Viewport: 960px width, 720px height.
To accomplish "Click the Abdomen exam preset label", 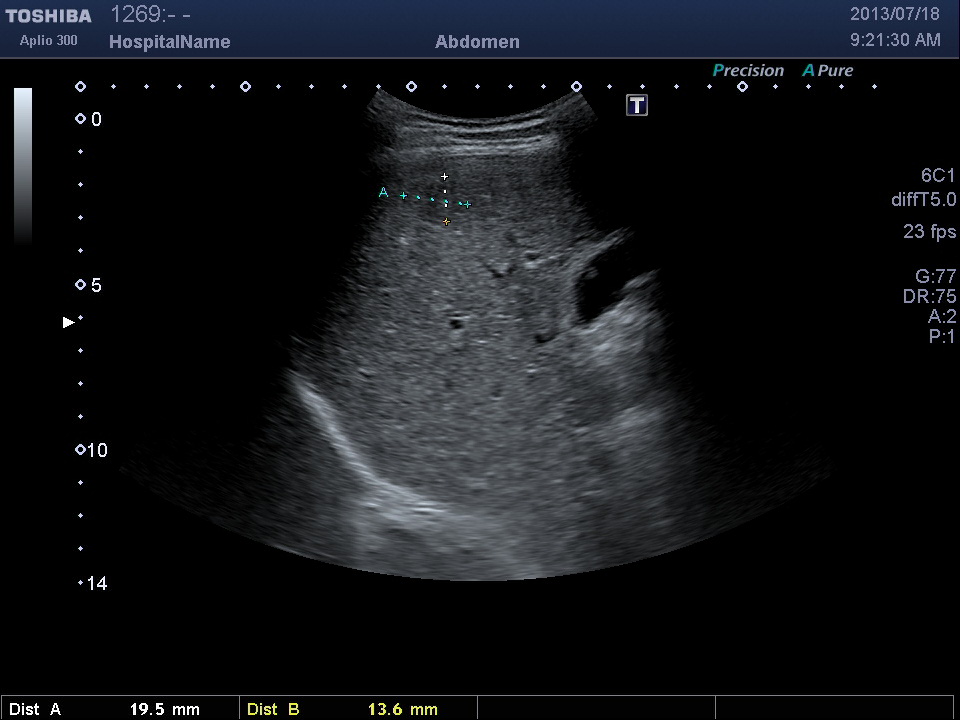I will pyautogui.click(x=477, y=42).
